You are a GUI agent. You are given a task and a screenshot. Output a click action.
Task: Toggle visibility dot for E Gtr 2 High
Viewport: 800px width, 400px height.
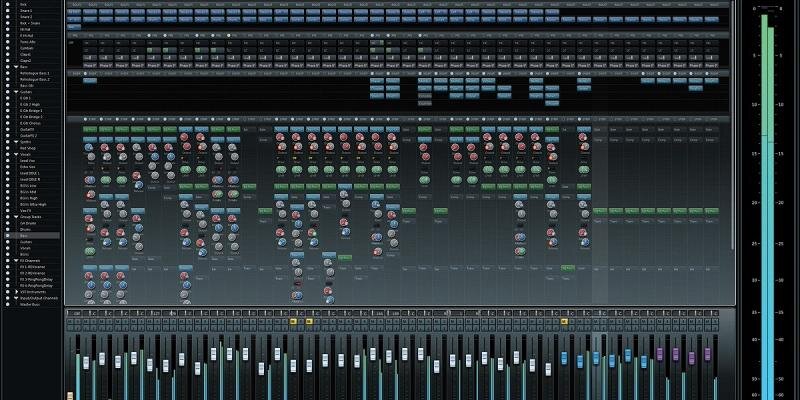8,104
